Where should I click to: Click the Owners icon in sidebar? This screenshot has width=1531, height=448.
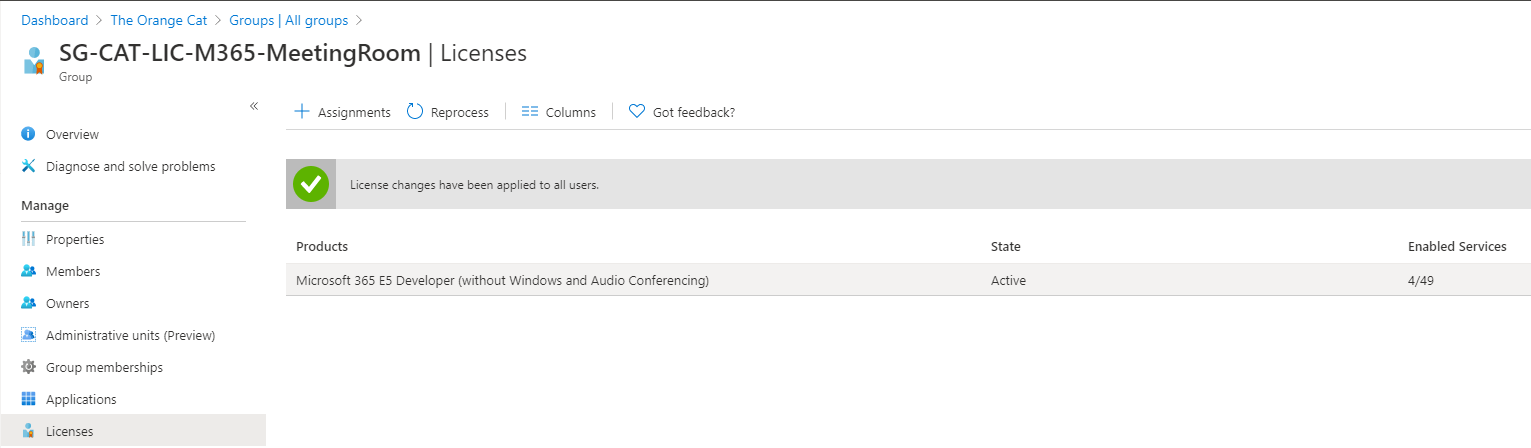(x=28, y=303)
